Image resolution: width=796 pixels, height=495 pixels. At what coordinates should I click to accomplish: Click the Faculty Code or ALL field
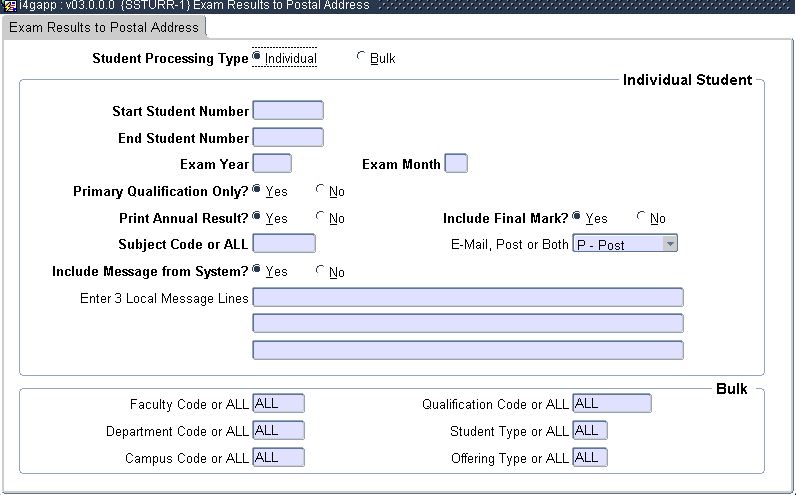click(x=278, y=404)
